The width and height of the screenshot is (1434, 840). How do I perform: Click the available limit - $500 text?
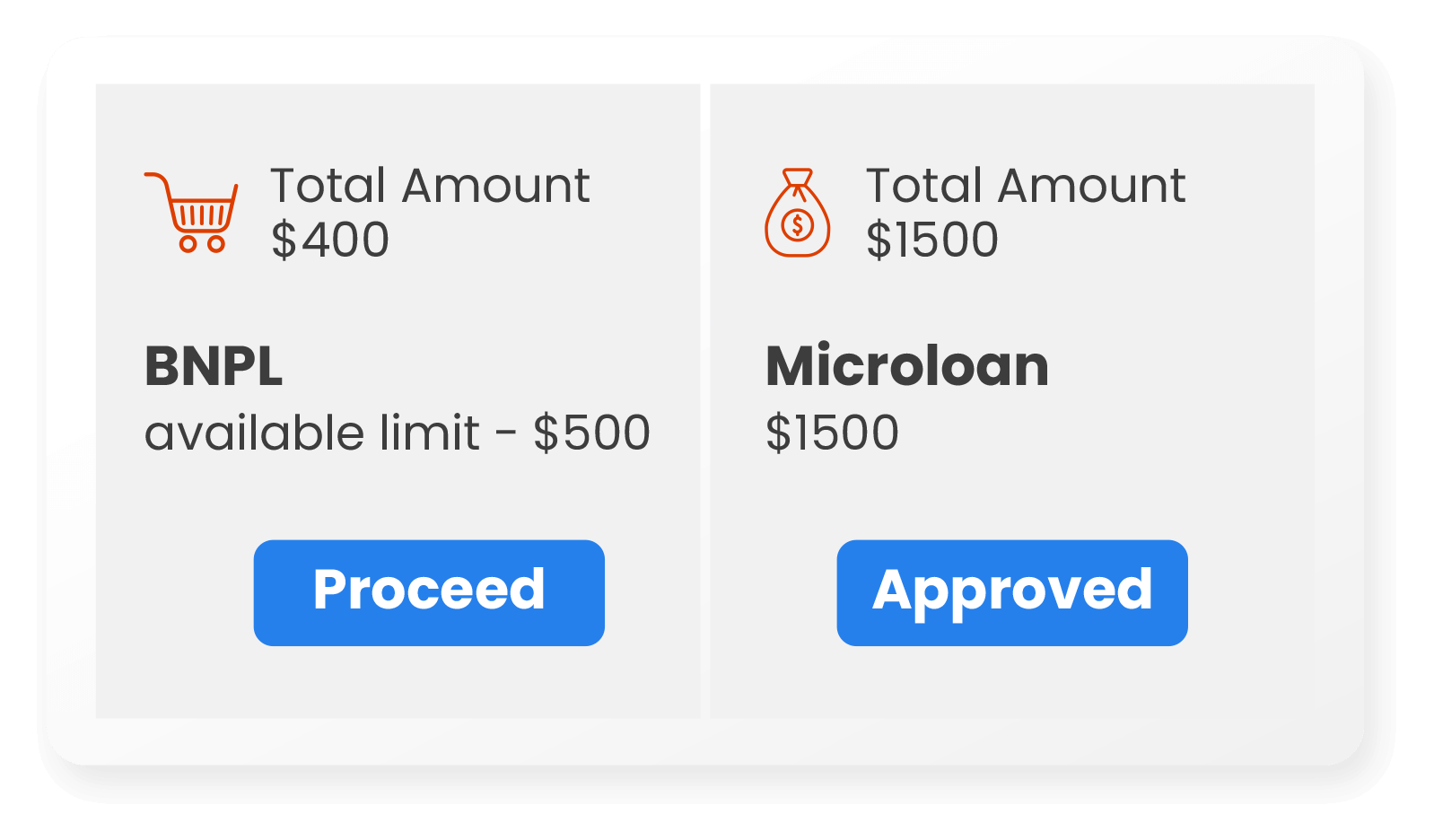click(399, 433)
